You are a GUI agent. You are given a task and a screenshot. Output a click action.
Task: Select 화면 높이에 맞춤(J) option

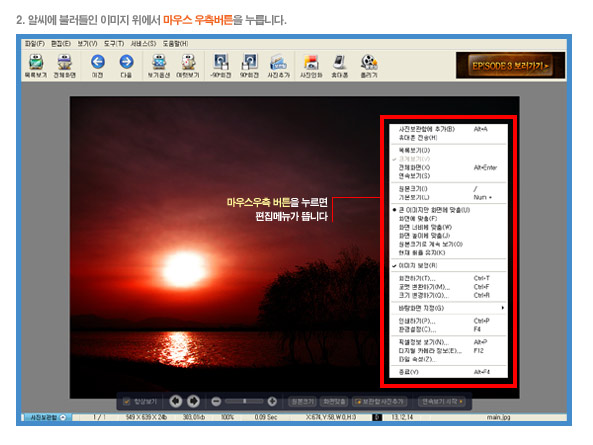coord(448,236)
